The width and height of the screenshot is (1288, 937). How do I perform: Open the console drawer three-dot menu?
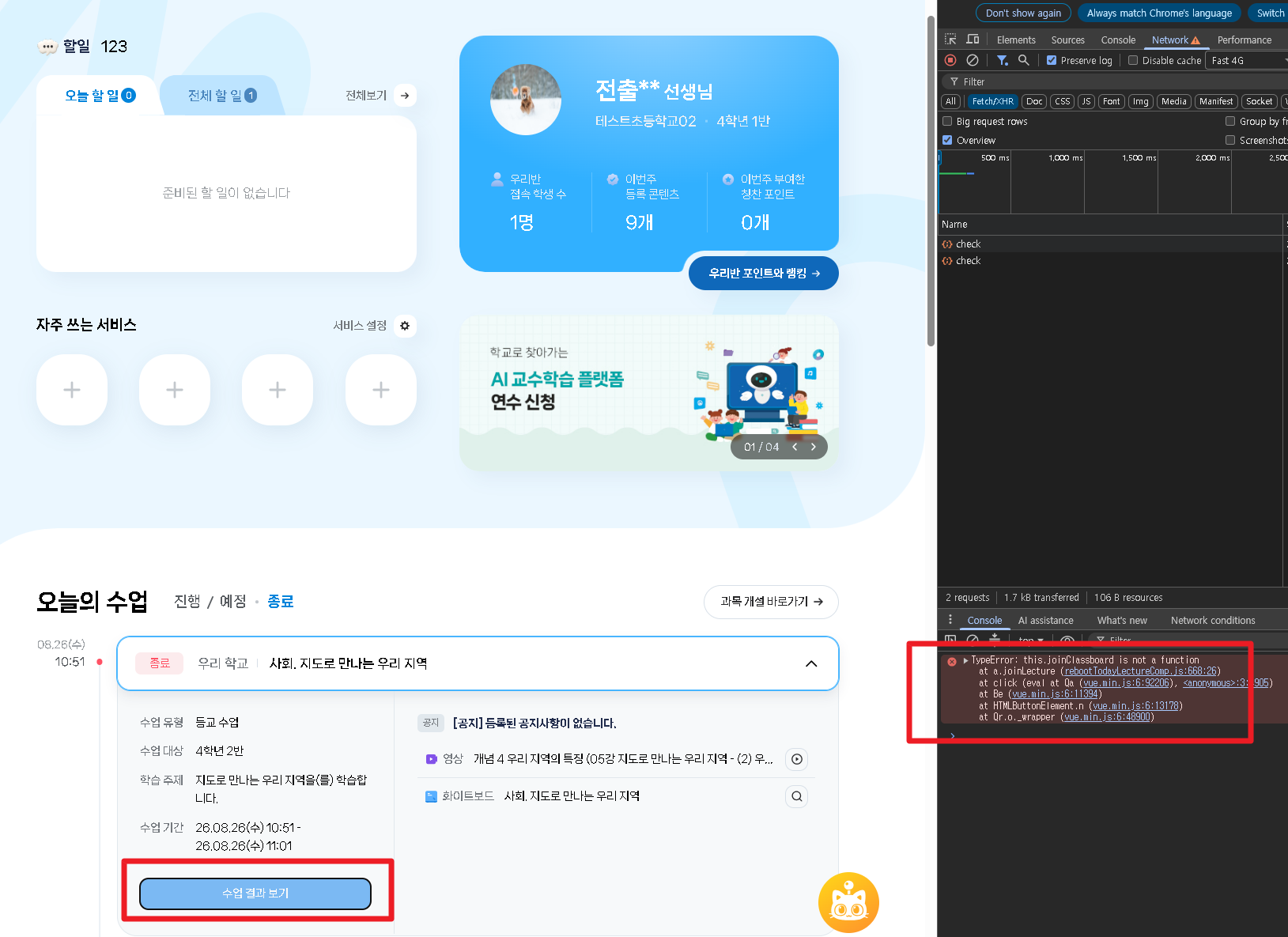tap(950, 620)
